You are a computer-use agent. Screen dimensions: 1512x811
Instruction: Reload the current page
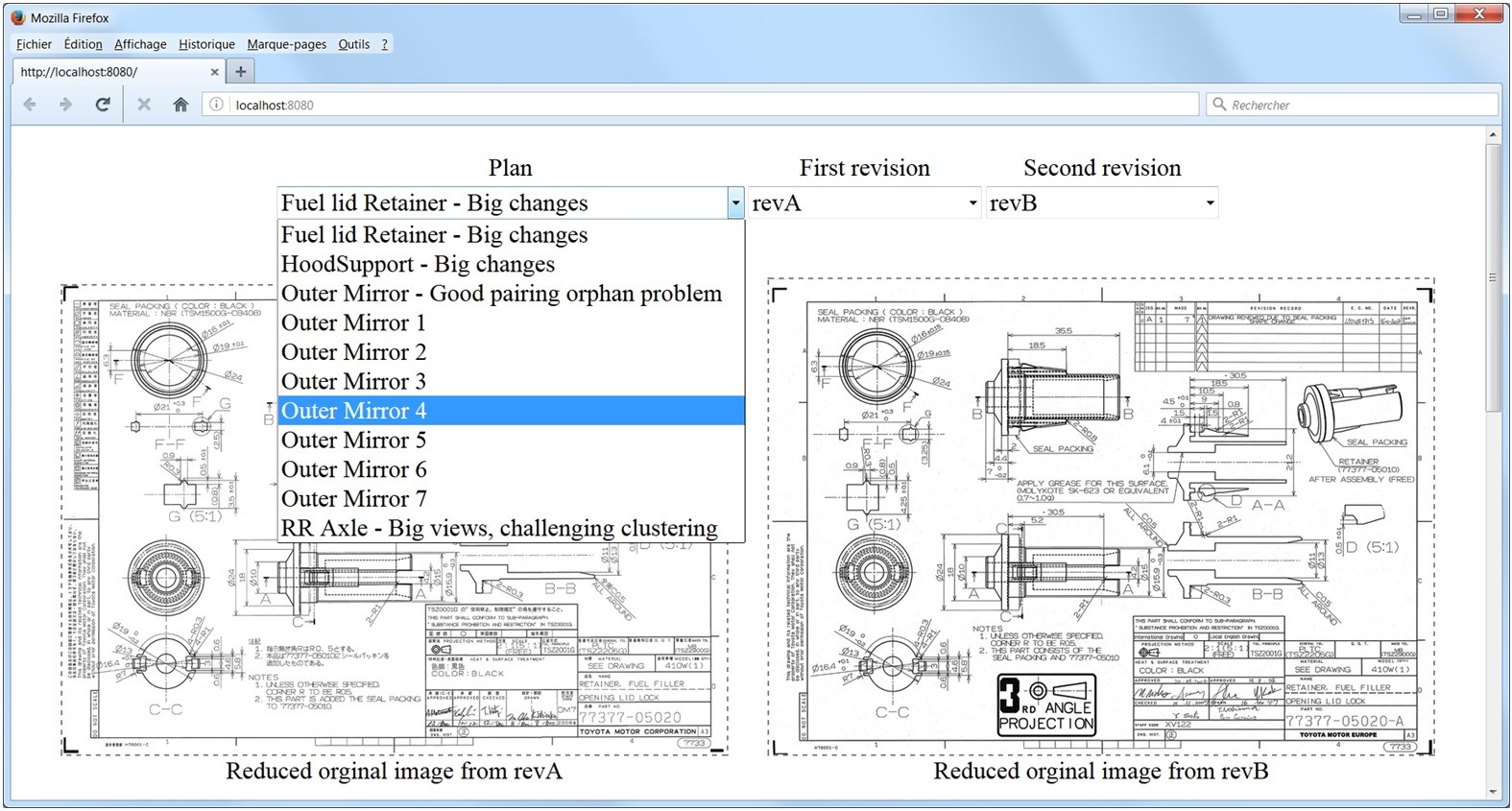tap(103, 105)
